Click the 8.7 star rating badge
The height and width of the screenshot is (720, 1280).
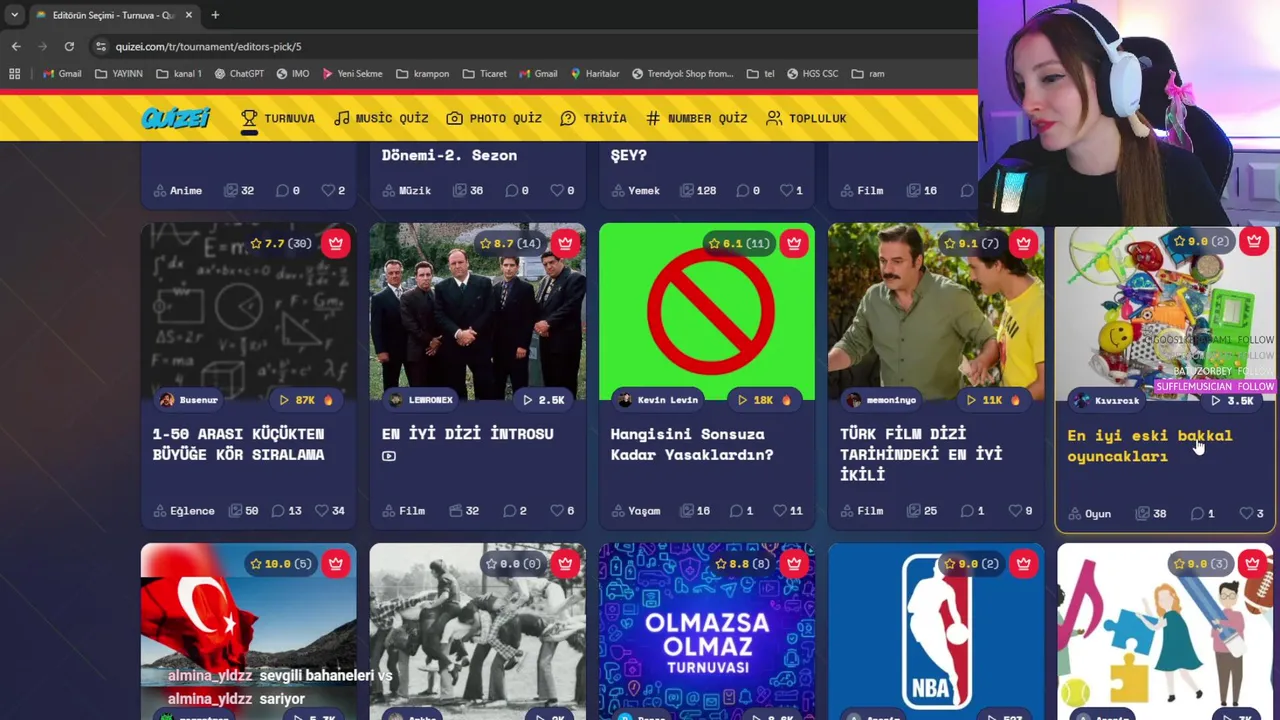pyautogui.click(x=510, y=243)
